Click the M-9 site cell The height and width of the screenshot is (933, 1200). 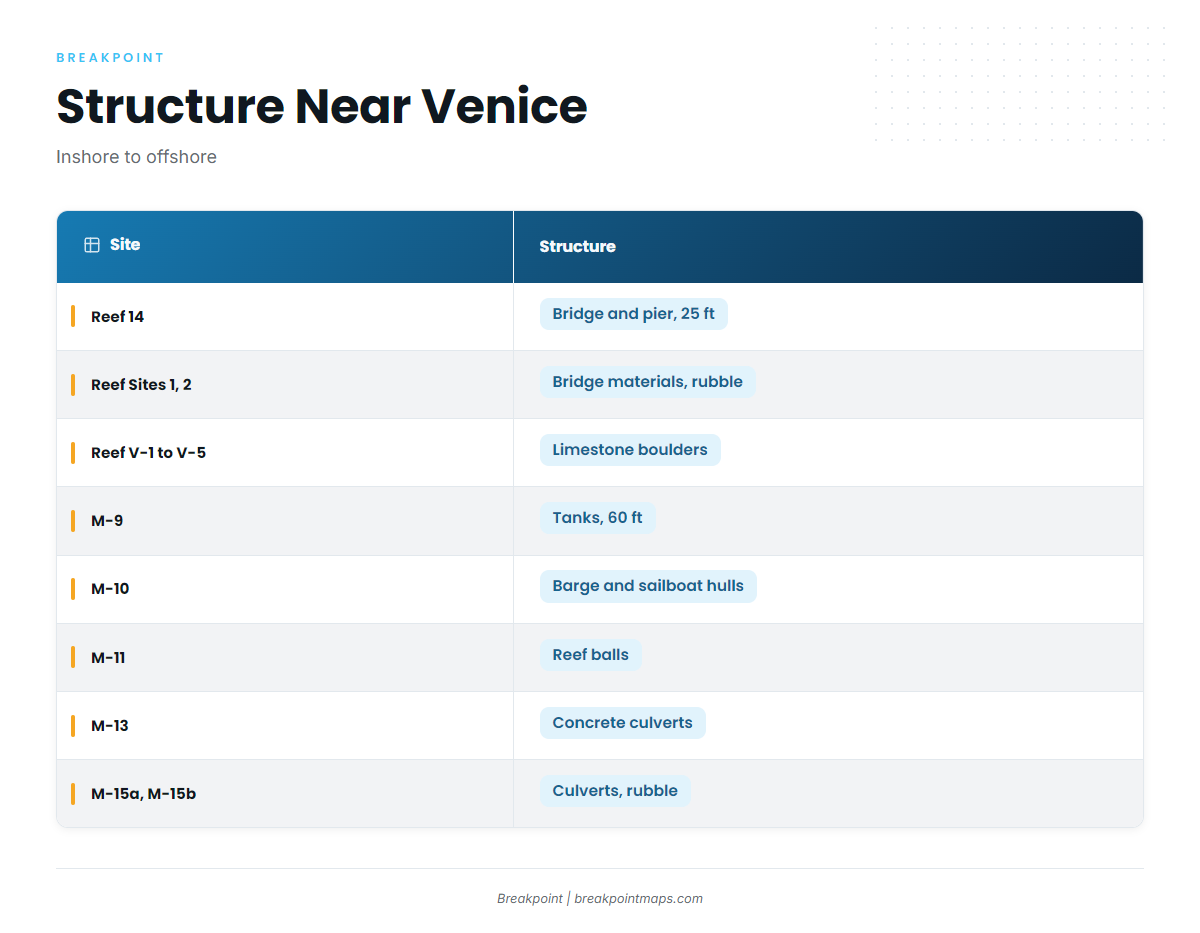(285, 521)
